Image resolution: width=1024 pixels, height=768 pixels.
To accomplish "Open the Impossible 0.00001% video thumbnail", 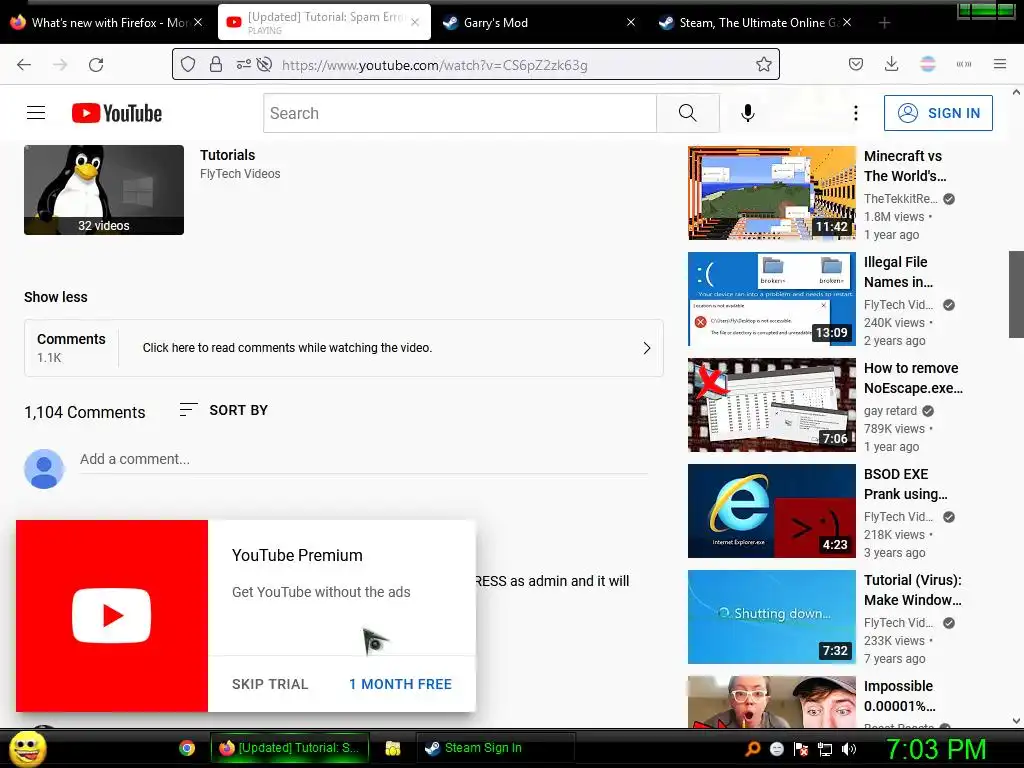I will click(771, 702).
